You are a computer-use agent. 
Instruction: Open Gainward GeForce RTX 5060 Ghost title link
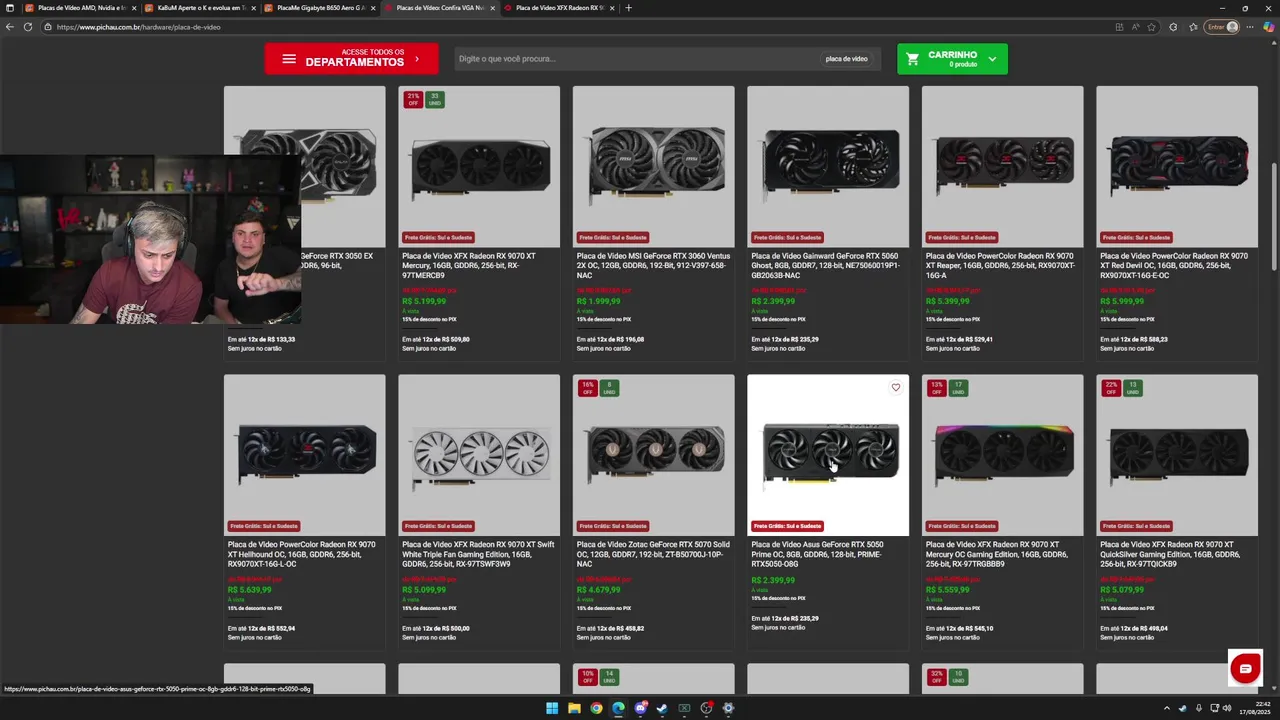[x=825, y=265]
